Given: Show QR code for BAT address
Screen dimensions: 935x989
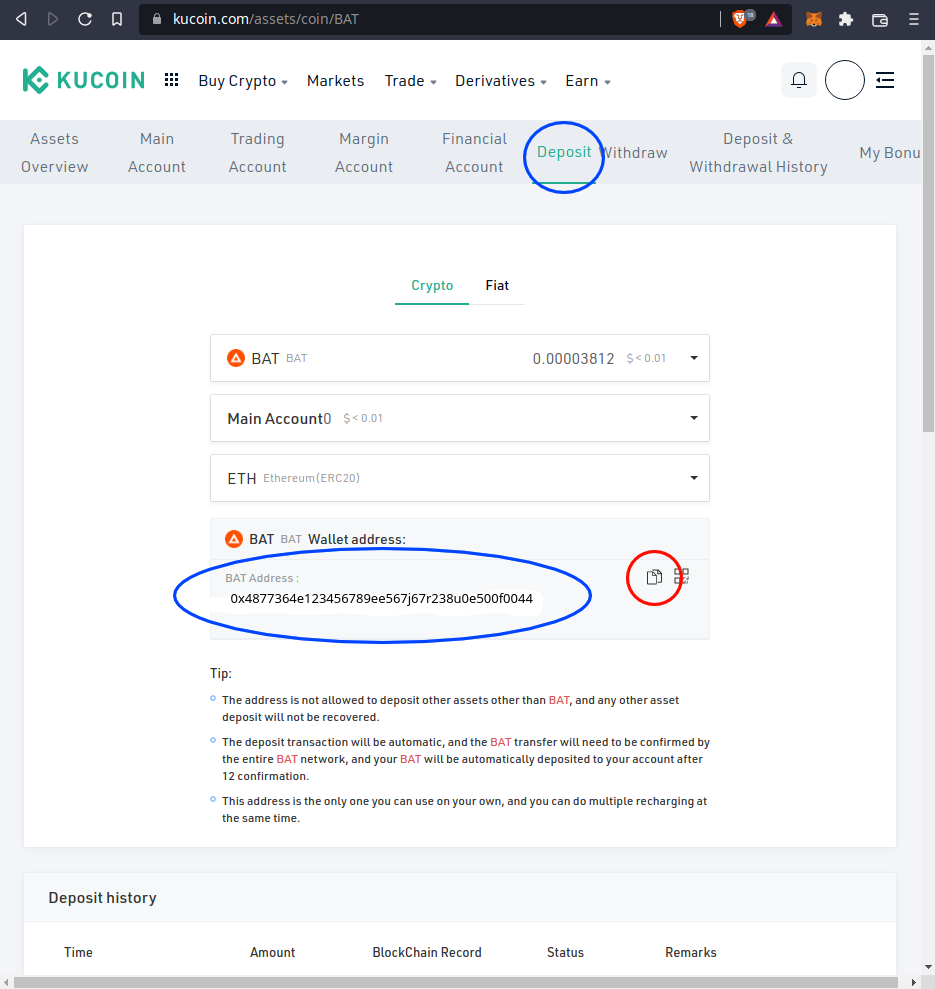Looking at the screenshot, I should [681, 576].
